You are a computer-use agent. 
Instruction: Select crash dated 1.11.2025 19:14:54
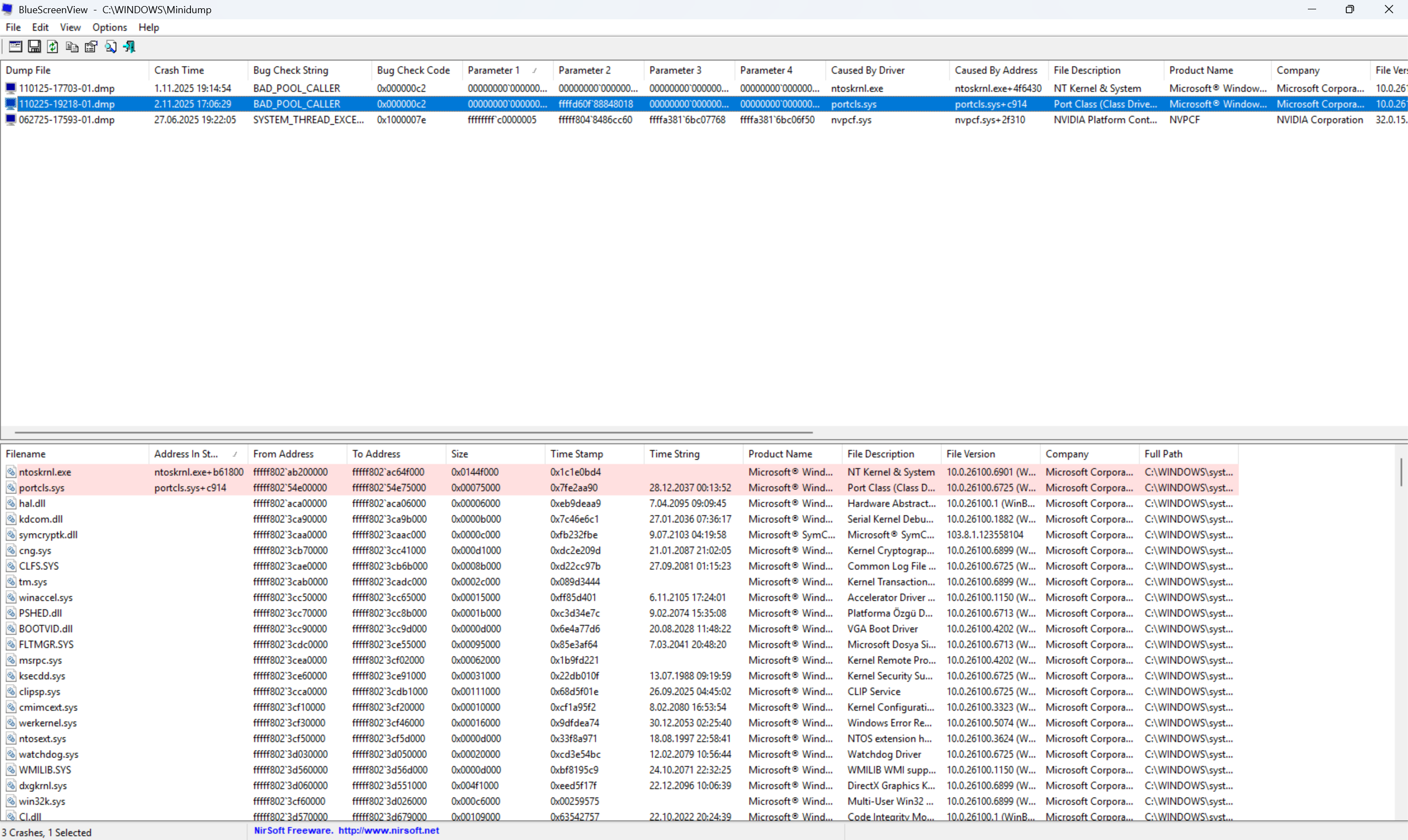193,89
